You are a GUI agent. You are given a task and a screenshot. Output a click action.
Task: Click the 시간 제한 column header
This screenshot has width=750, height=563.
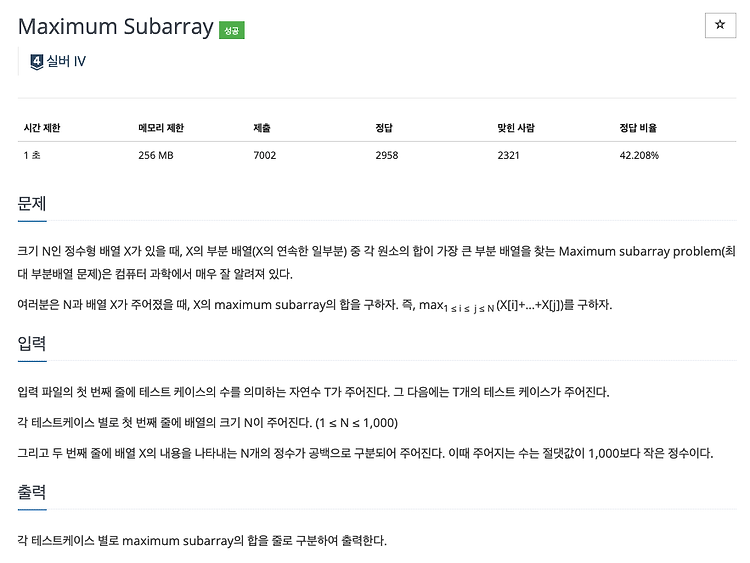(x=42, y=128)
